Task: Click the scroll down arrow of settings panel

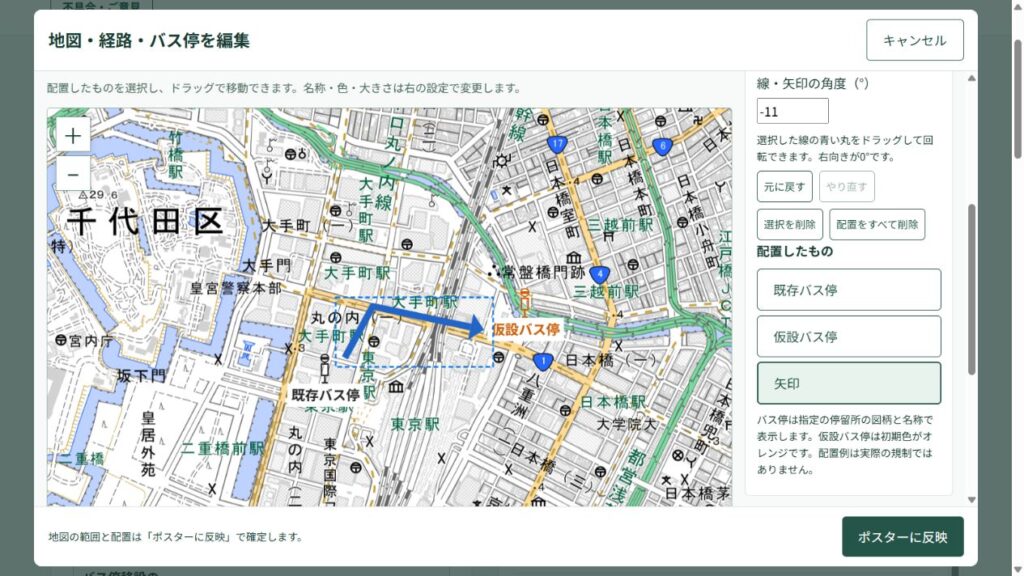Action: click(x=971, y=500)
